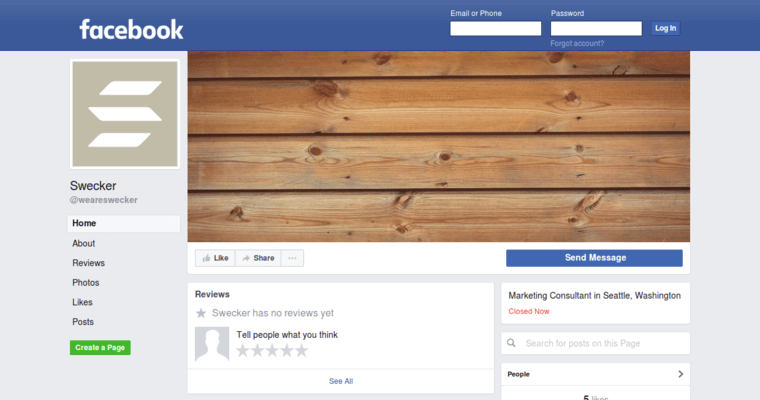Image resolution: width=760 pixels, height=400 pixels.
Task: Expand the People section chevron
Action: 680,374
